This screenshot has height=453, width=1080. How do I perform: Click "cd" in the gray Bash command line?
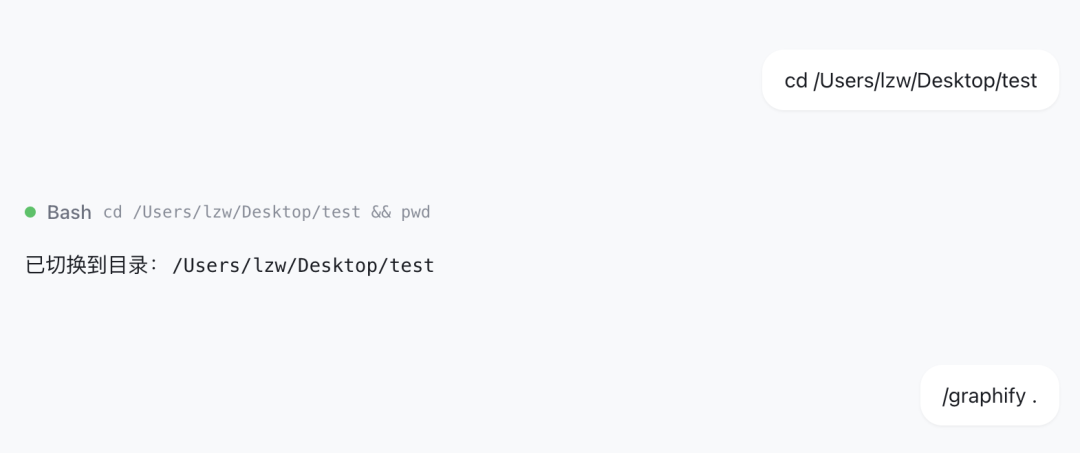(113, 212)
